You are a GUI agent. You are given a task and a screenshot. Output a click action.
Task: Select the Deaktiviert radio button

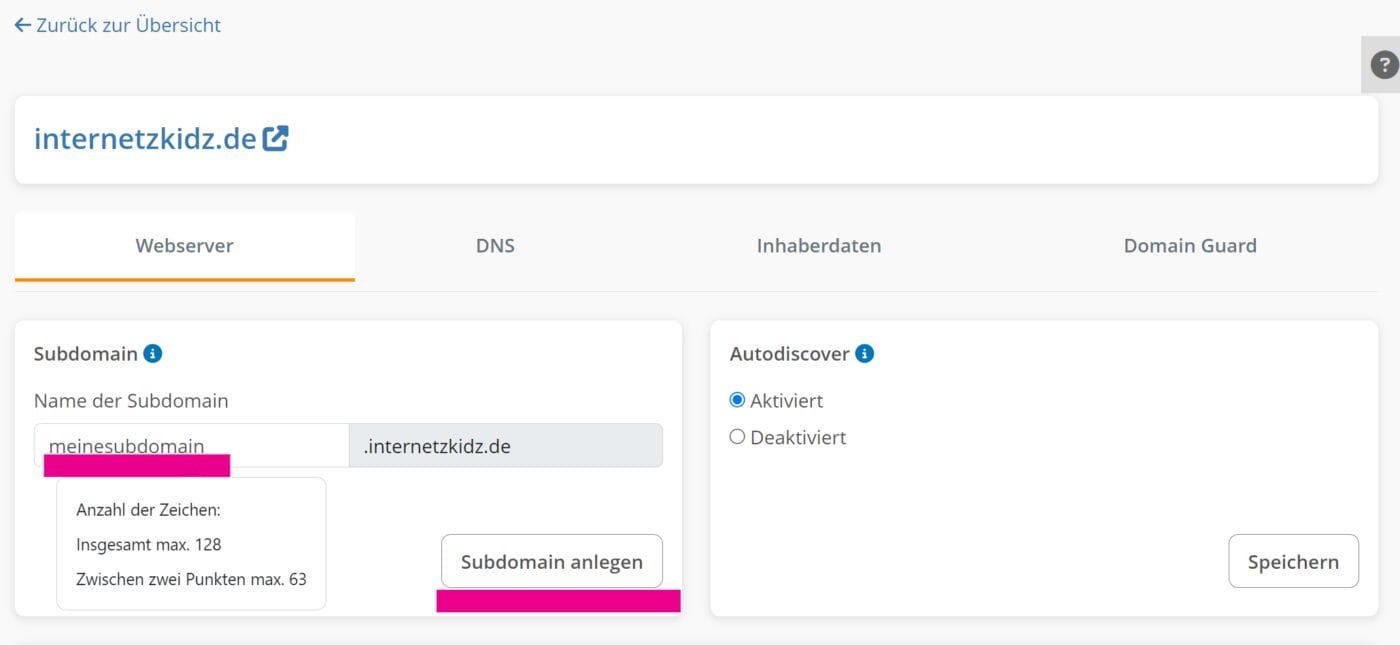tap(737, 437)
